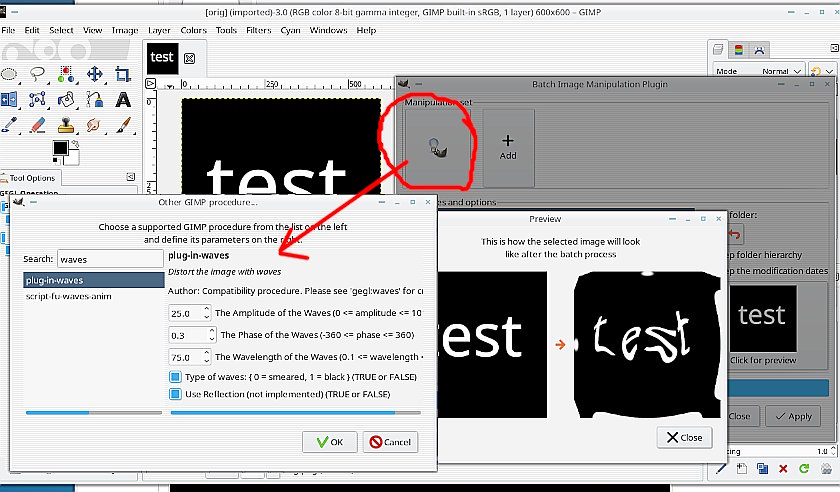The width and height of the screenshot is (840, 492).
Task: Select the Select by Color tool
Action: pyautogui.click(x=66, y=74)
